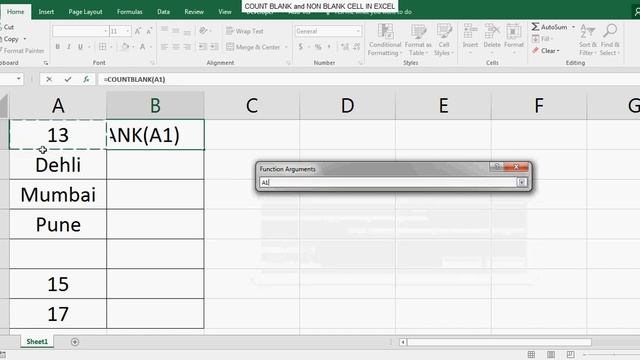Click Increase Indent icon
This screenshot has height=360, width=640.
coord(214,47)
